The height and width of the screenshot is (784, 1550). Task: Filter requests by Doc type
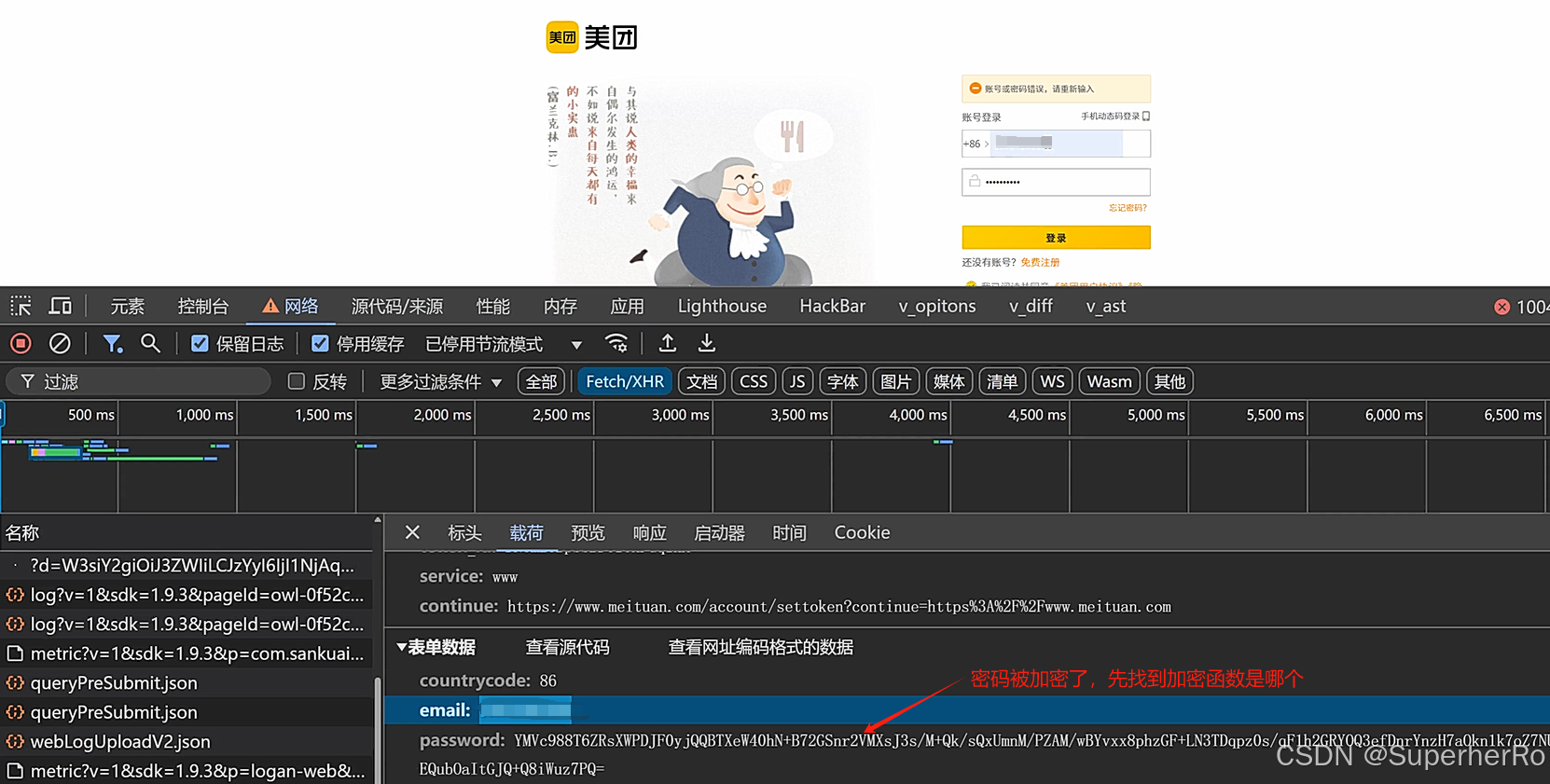pos(702,381)
